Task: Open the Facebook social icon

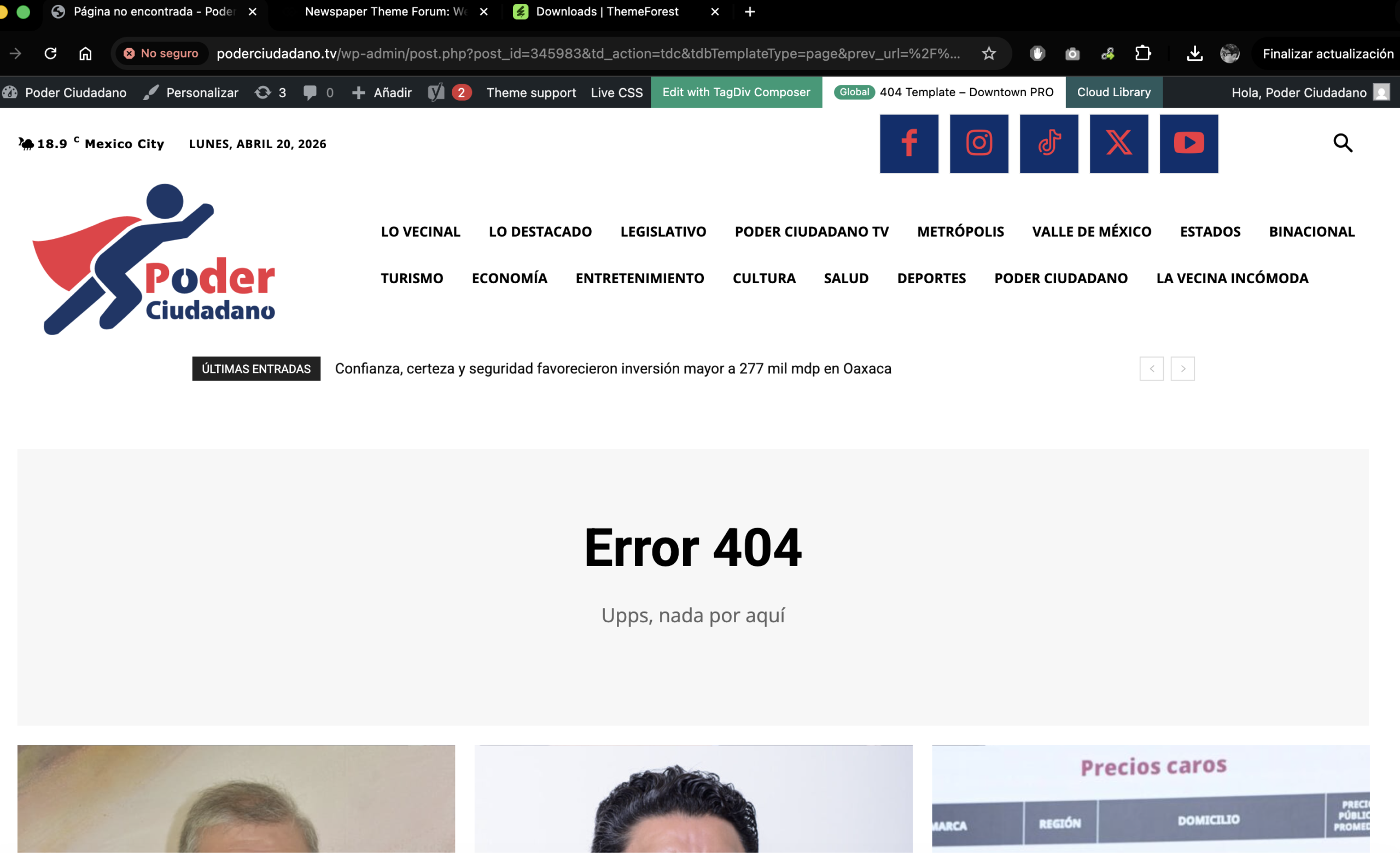Action: [x=909, y=143]
